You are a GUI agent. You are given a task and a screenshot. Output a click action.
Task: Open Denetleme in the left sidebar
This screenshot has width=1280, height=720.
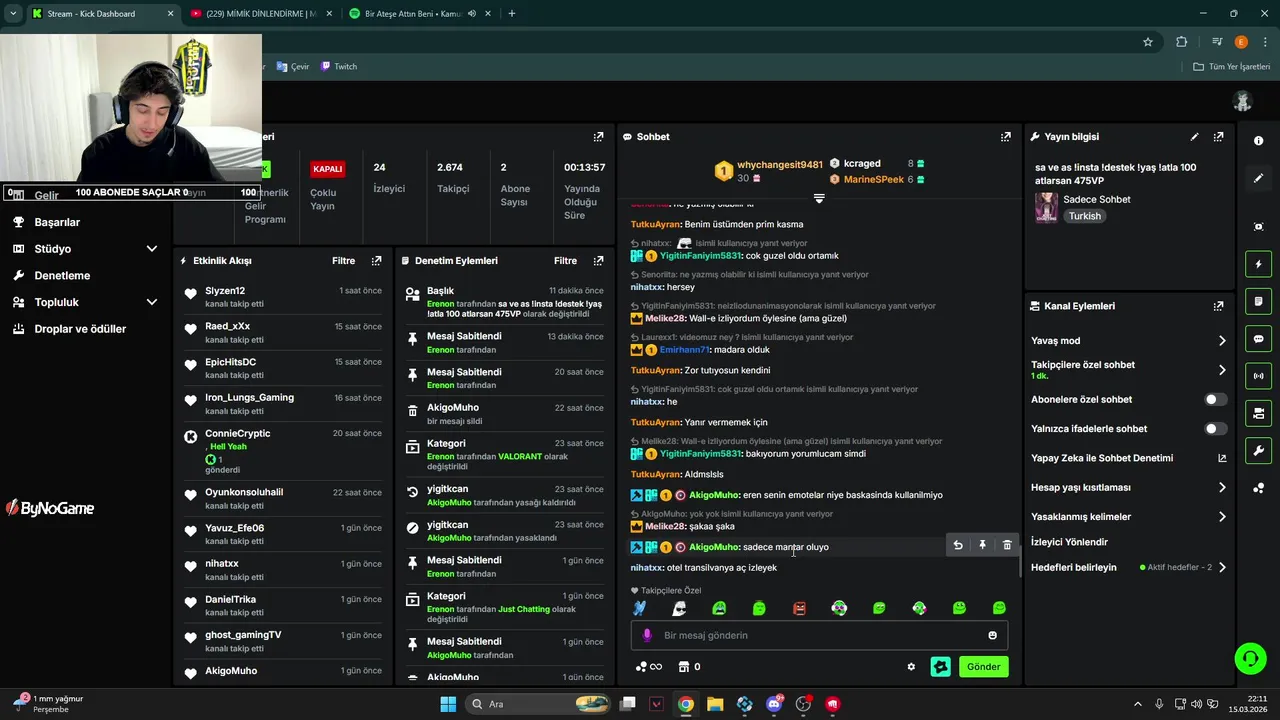pos(62,276)
